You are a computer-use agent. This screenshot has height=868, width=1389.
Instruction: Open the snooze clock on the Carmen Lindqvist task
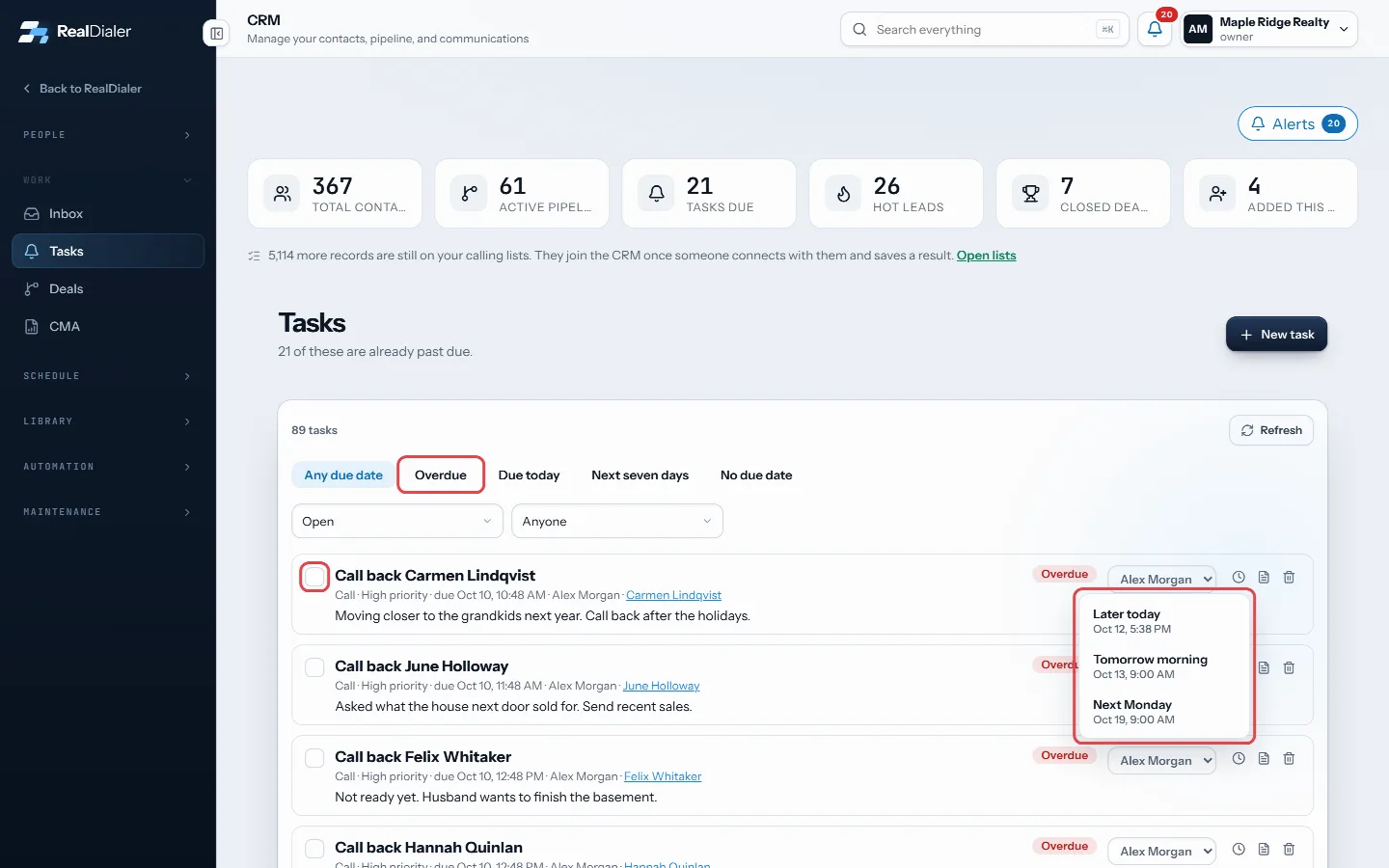(1239, 577)
